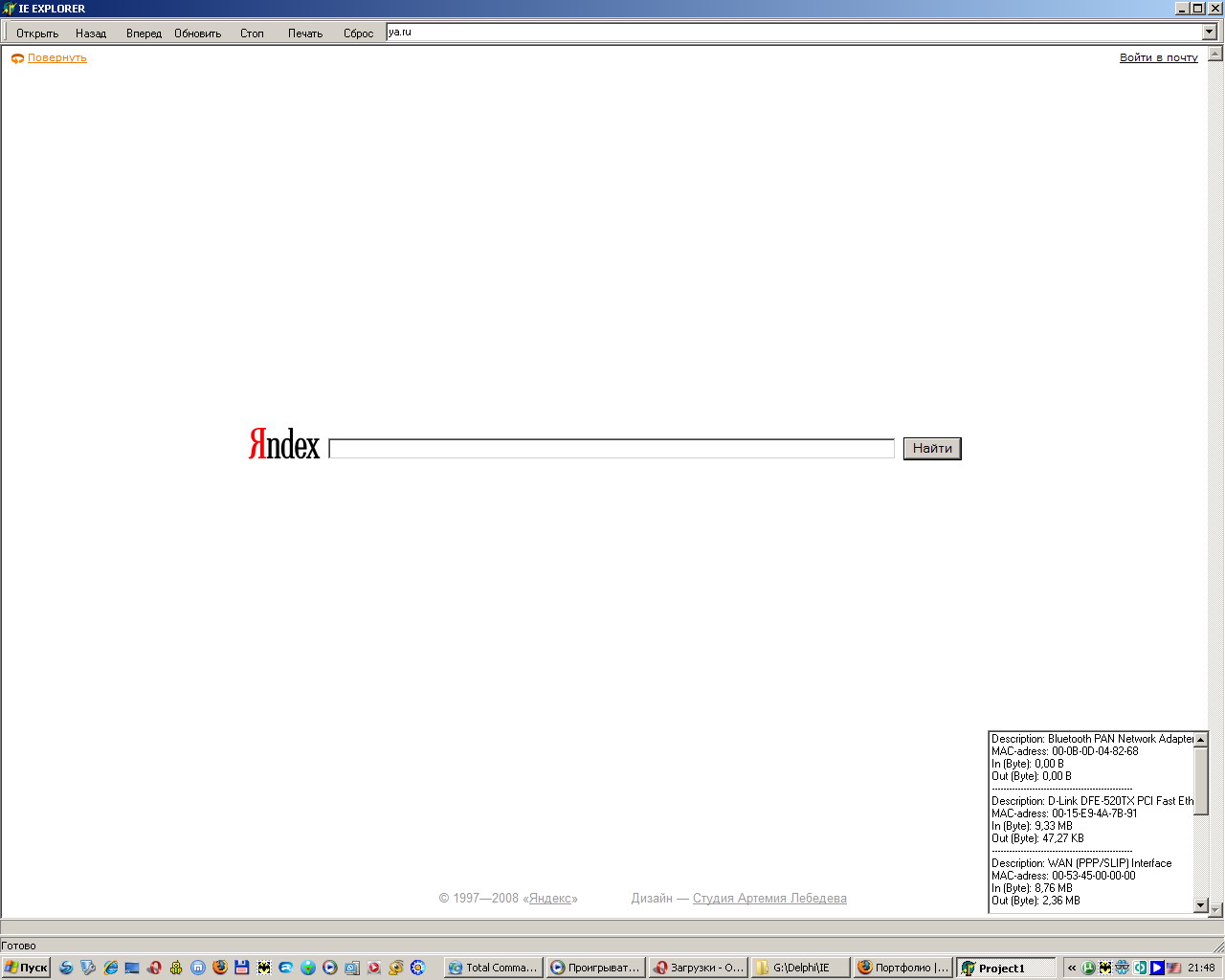Click the 21:48 system clock
1225x980 pixels.
click(x=1201, y=968)
